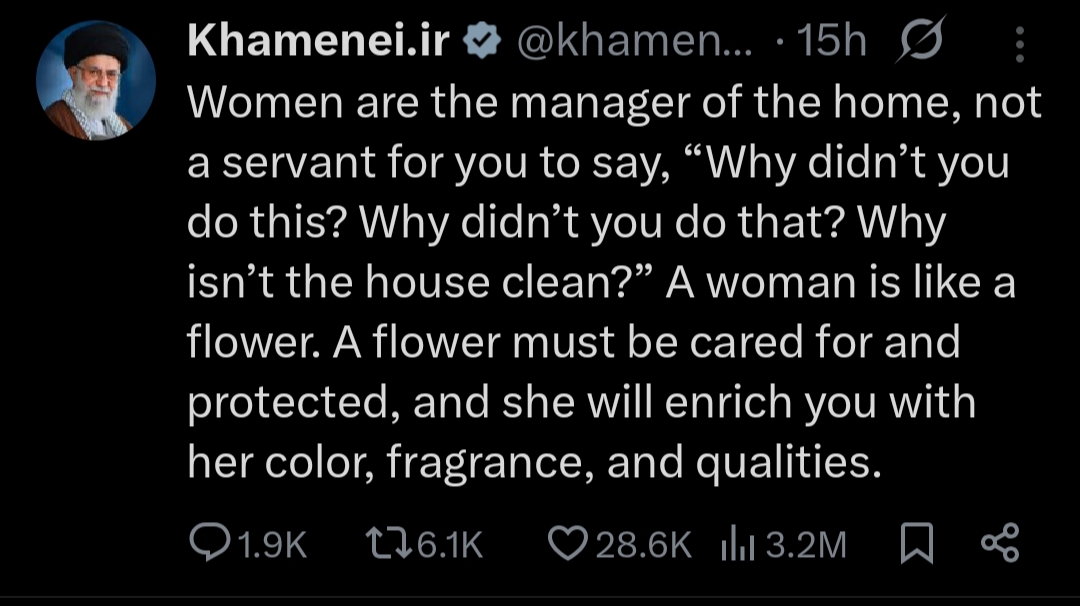Open the share icon
Screen dimensions: 1080x606
[999, 544]
